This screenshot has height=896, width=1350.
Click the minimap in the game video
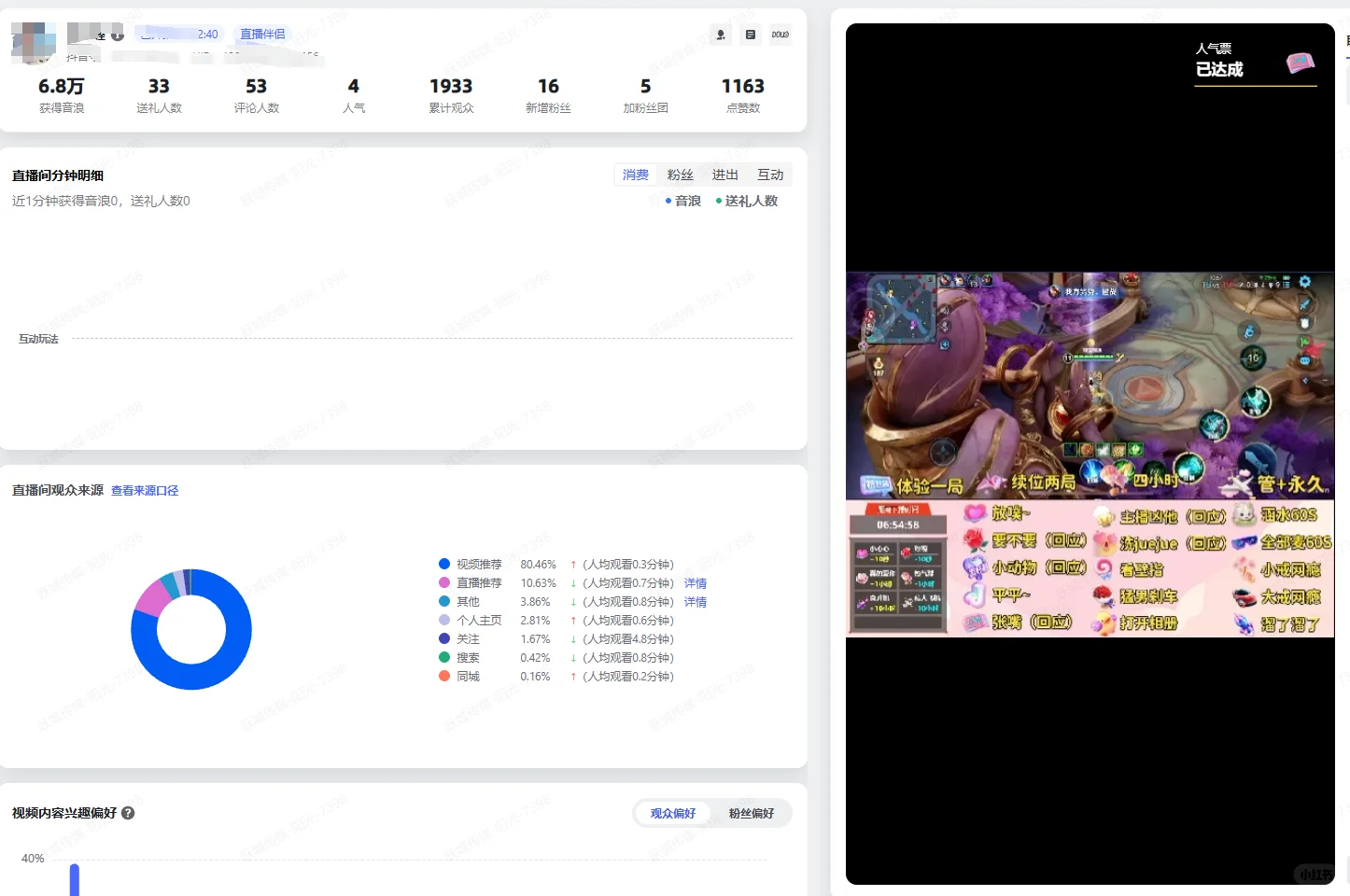point(902,309)
